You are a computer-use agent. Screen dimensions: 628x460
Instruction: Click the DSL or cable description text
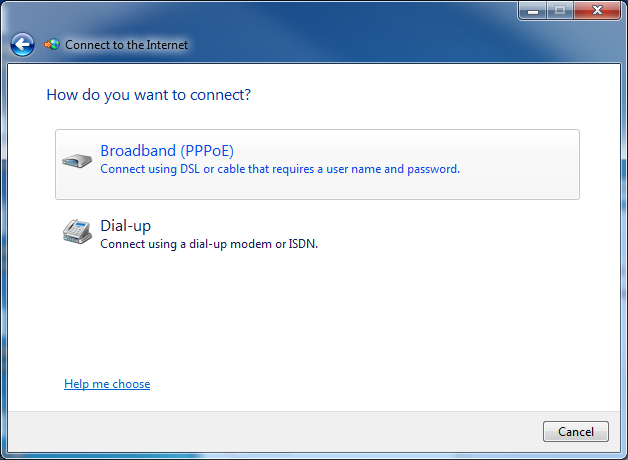280,169
